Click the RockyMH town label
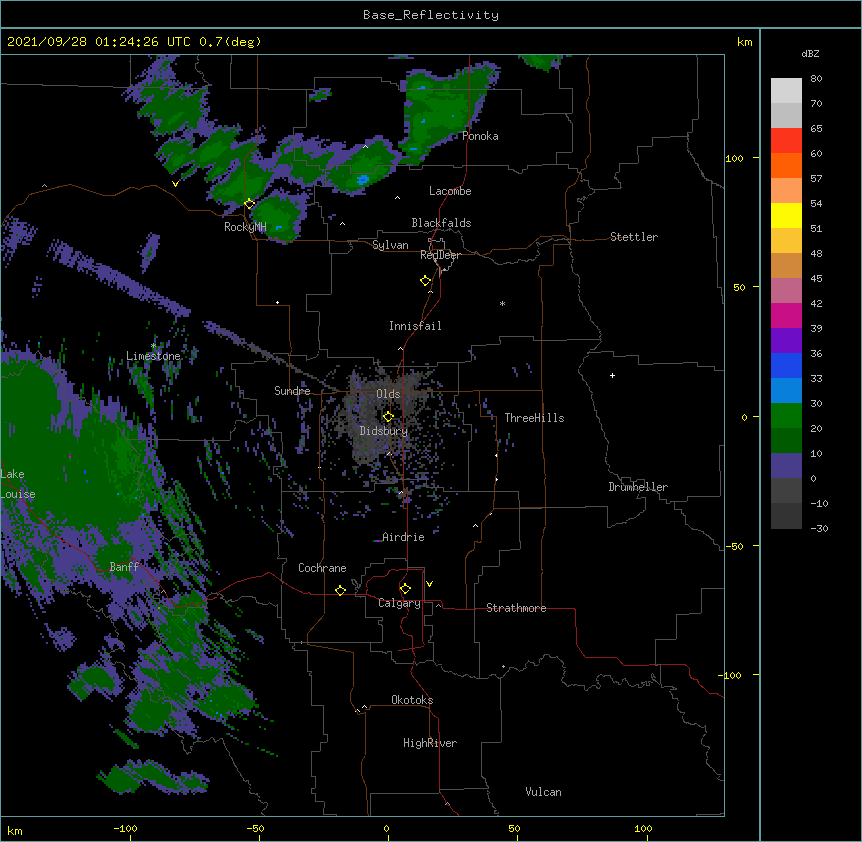The height and width of the screenshot is (842, 862). click(245, 227)
